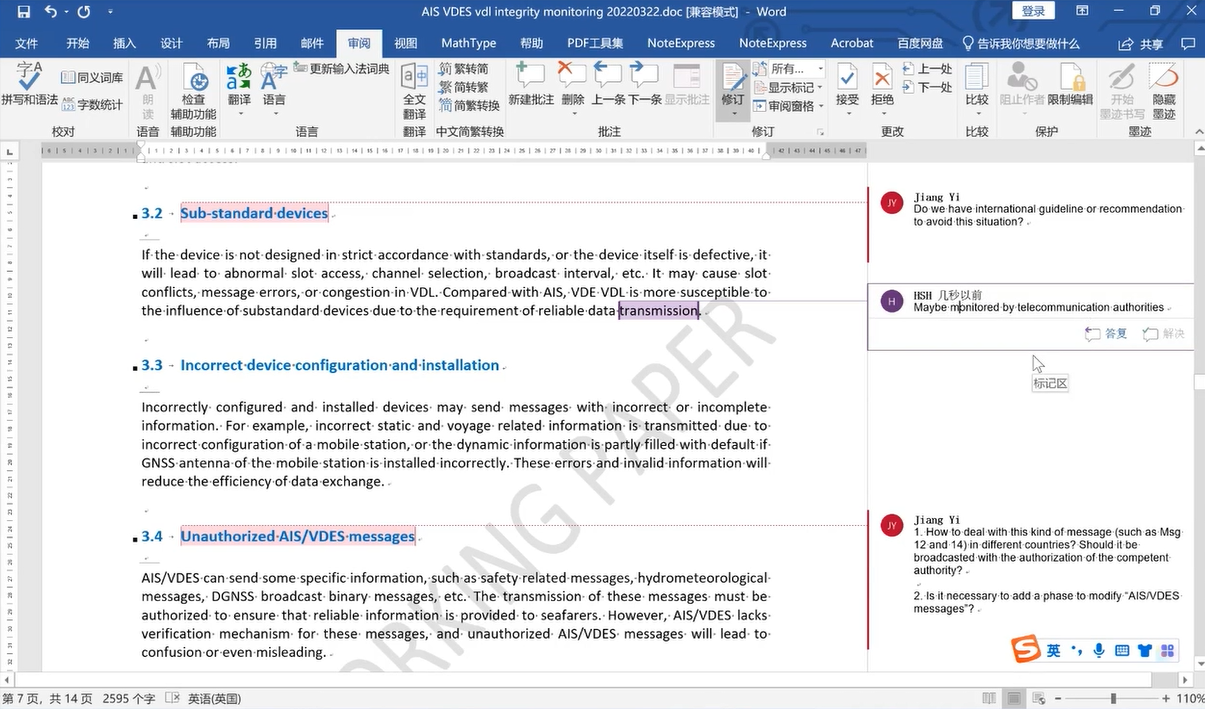Open 删除 comment dropdown arrow
Screen dimensions: 1205x709
click(573, 112)
